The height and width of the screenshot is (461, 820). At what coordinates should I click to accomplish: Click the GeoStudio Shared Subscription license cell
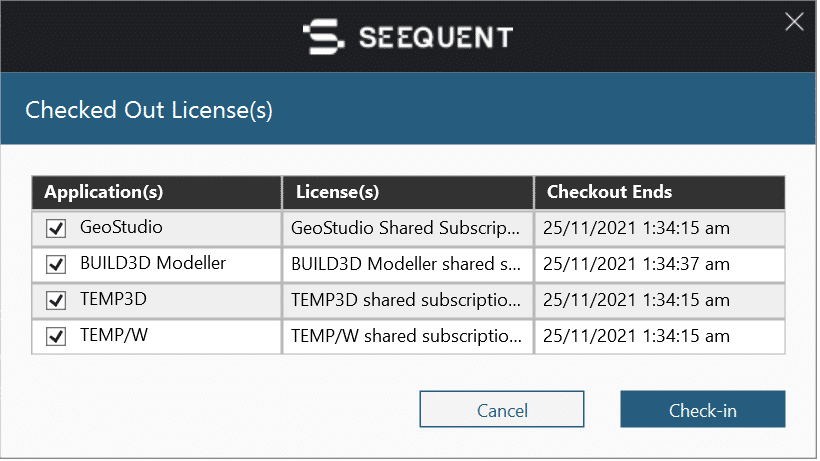[x=408, y=228]
